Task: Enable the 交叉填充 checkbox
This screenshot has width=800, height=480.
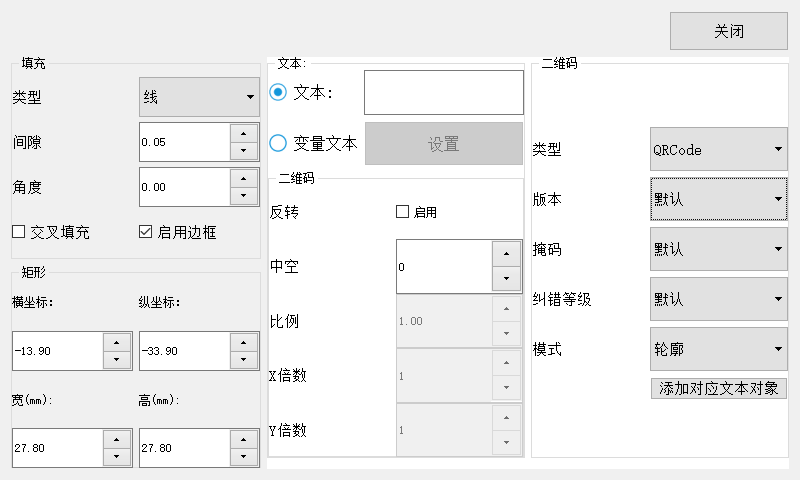Action: (19, 232)
